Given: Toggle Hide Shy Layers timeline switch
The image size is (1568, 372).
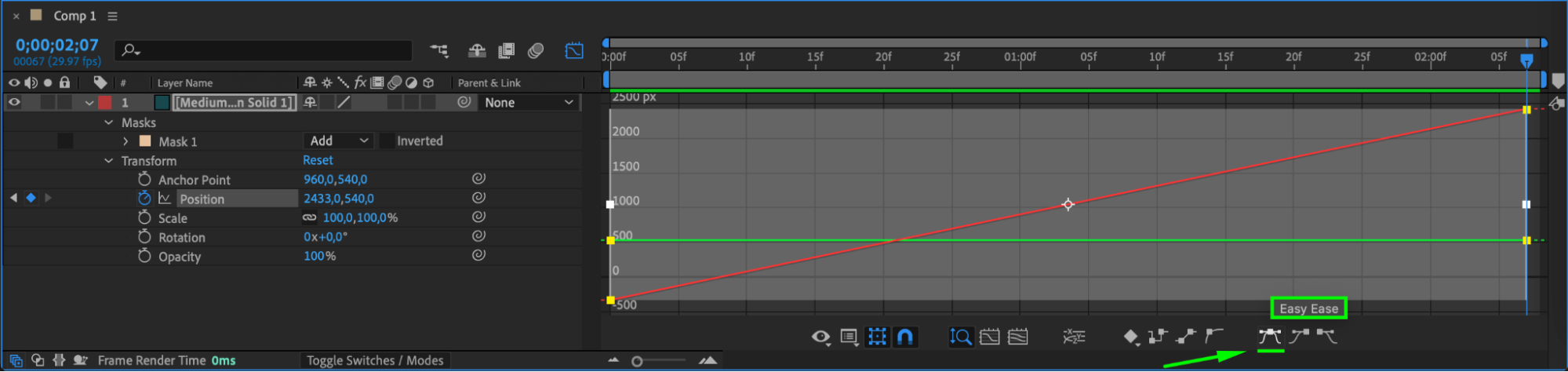Looking at the screenshot, I should click(x=477, y=51).
